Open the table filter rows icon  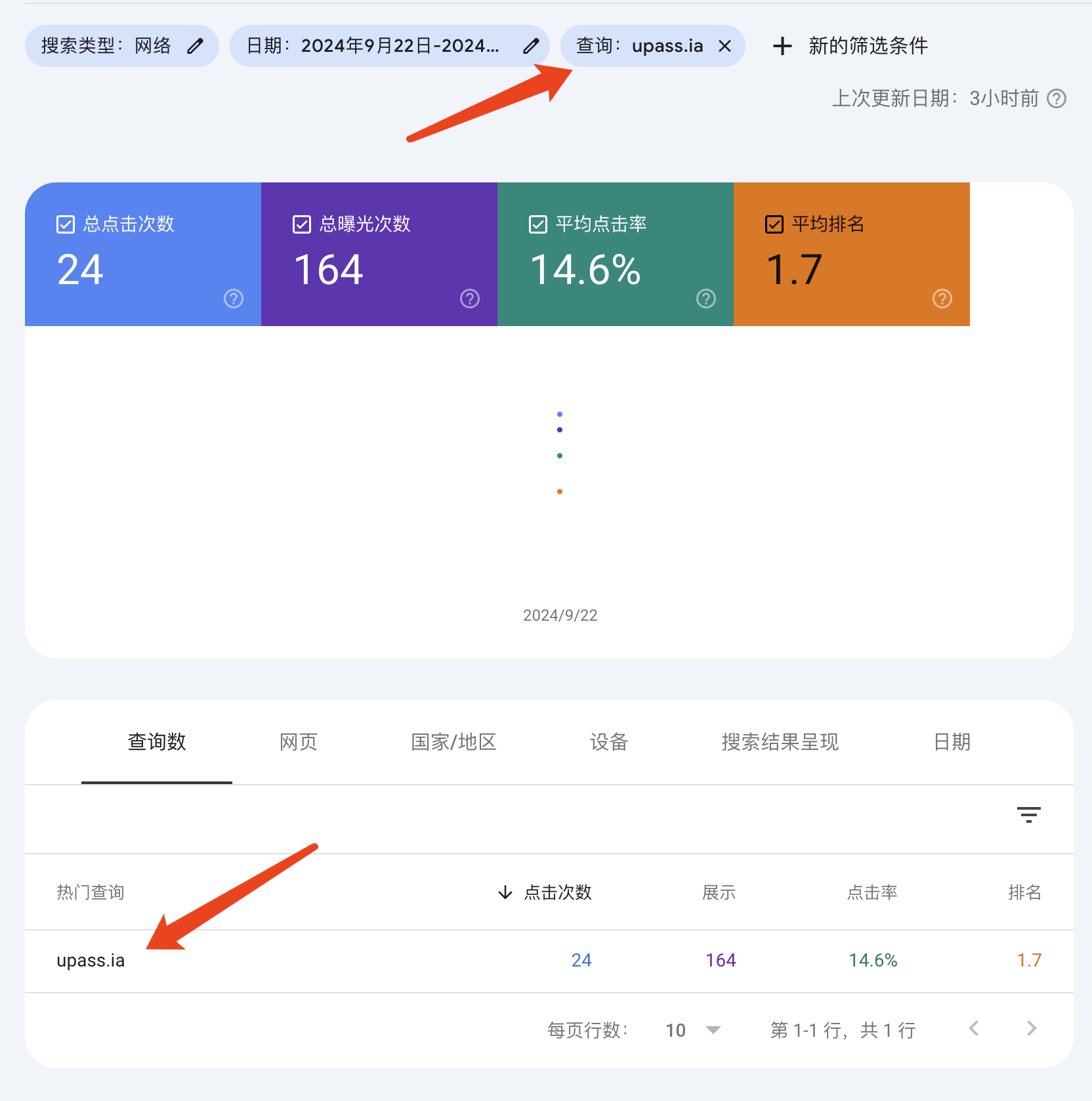tap(1029, 815)
